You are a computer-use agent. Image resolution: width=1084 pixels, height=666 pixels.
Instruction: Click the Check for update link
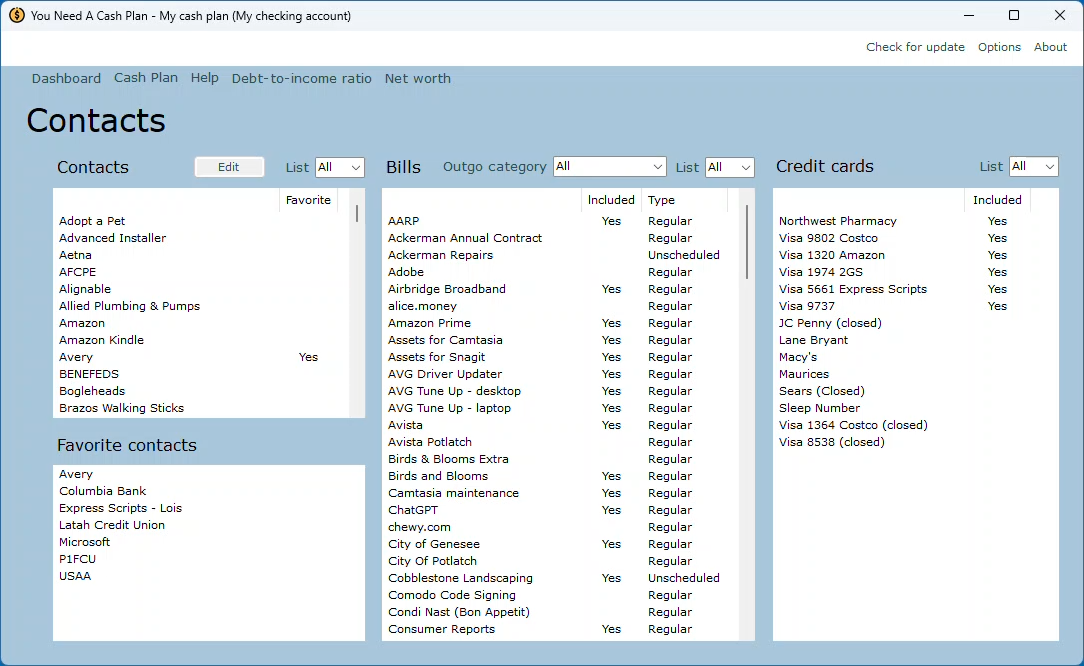click(915, 47)
